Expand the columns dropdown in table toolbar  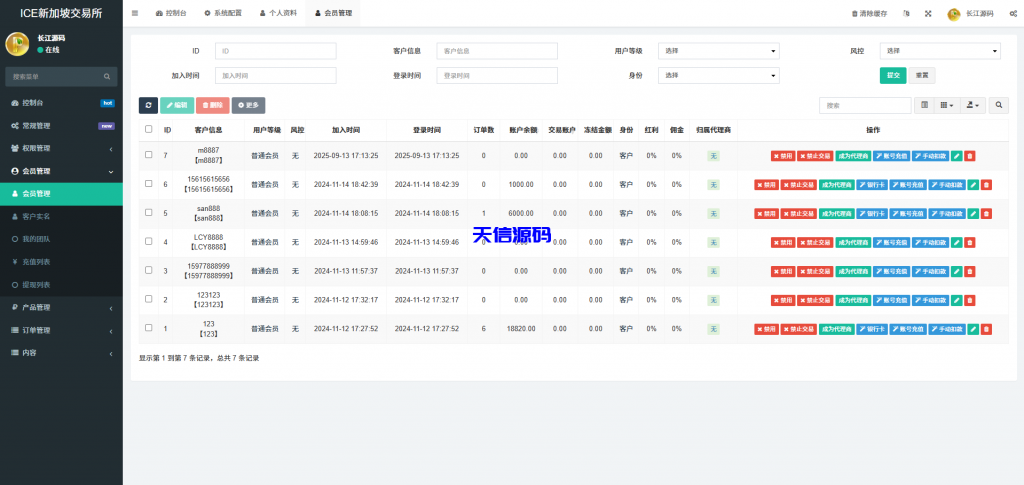(x=947, y=105)
